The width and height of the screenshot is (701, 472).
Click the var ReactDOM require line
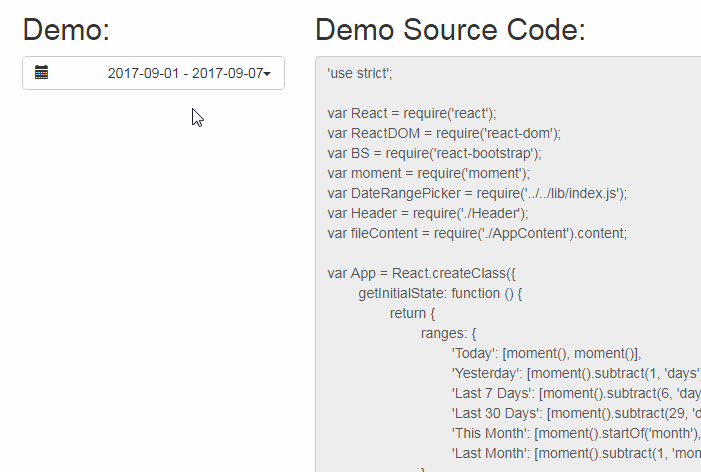tap(444, 133)
